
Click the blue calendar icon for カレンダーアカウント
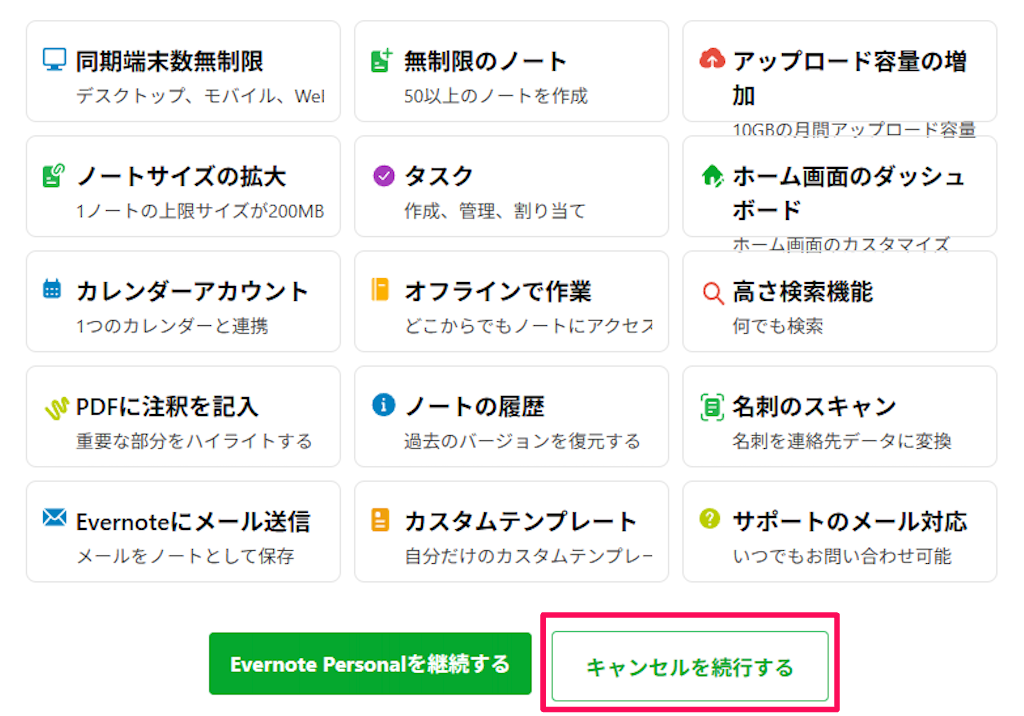coord(54,291)
